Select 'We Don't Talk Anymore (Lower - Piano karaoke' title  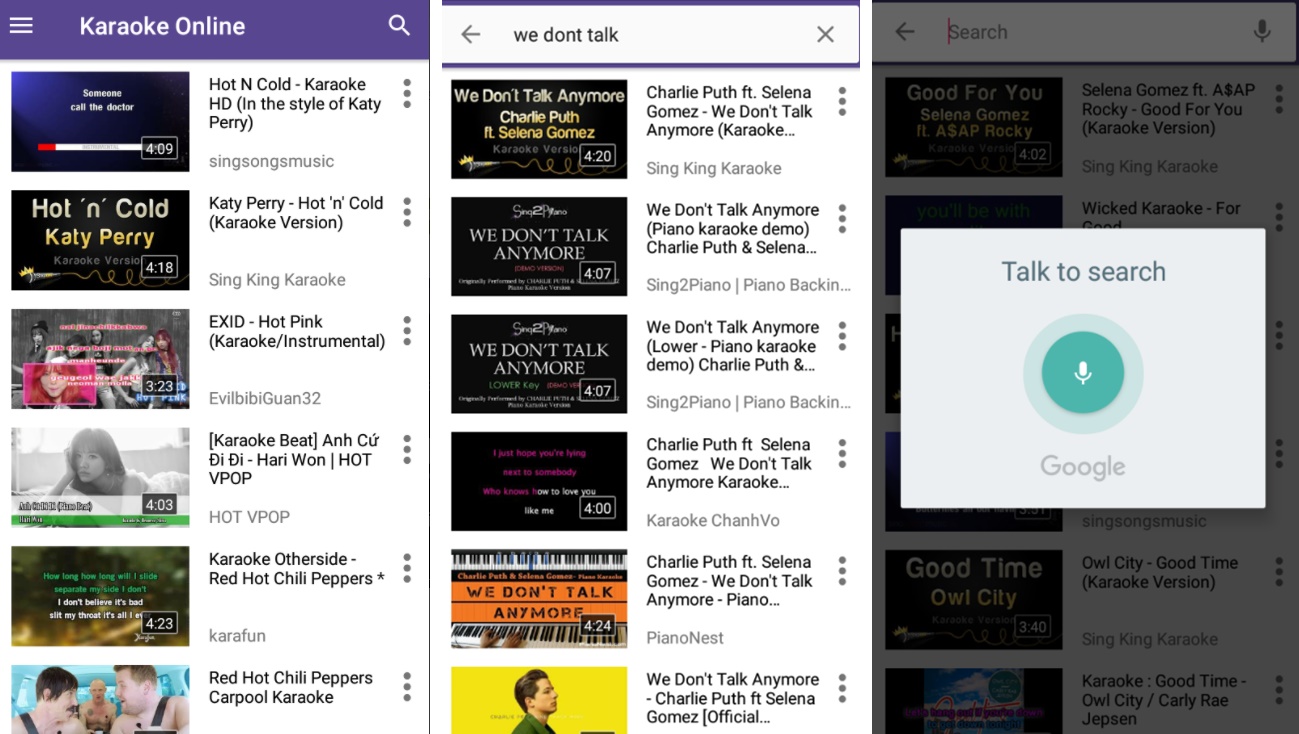pyautogui.click(x=733, y=345)
